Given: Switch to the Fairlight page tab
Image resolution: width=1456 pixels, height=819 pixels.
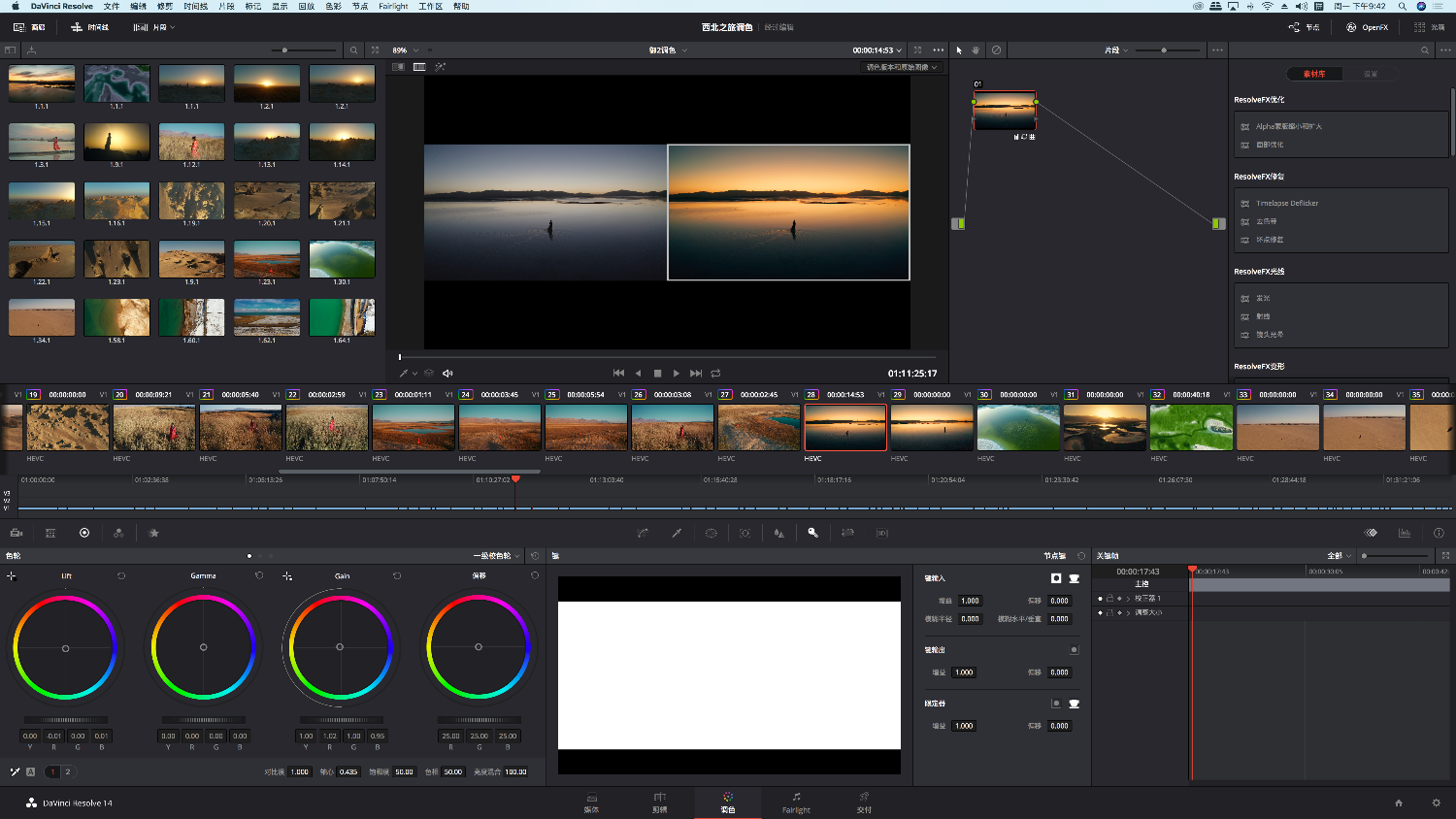Looking at the screenshot, I should (x=796, y=803).
